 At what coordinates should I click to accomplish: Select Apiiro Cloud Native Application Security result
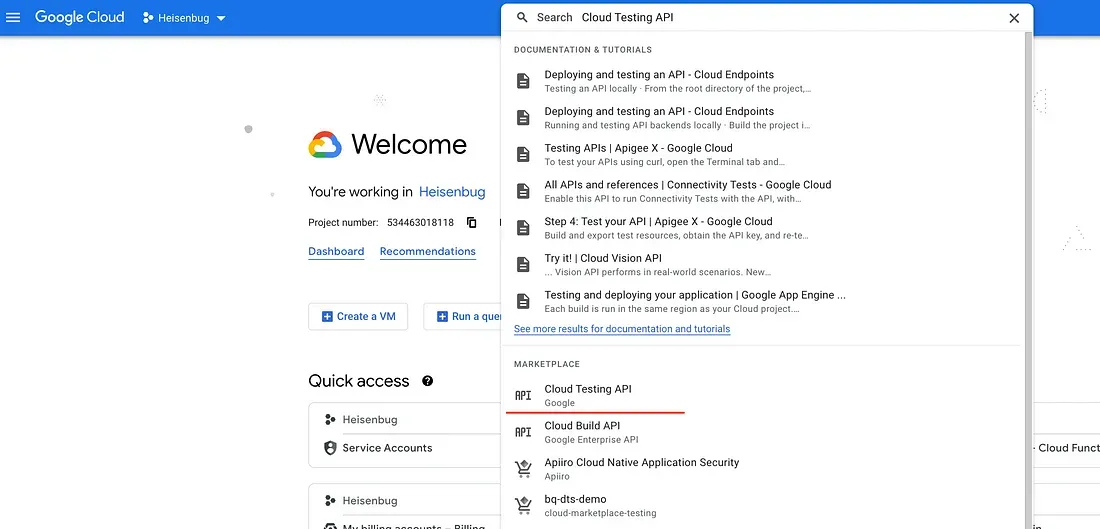pos(761,469)
